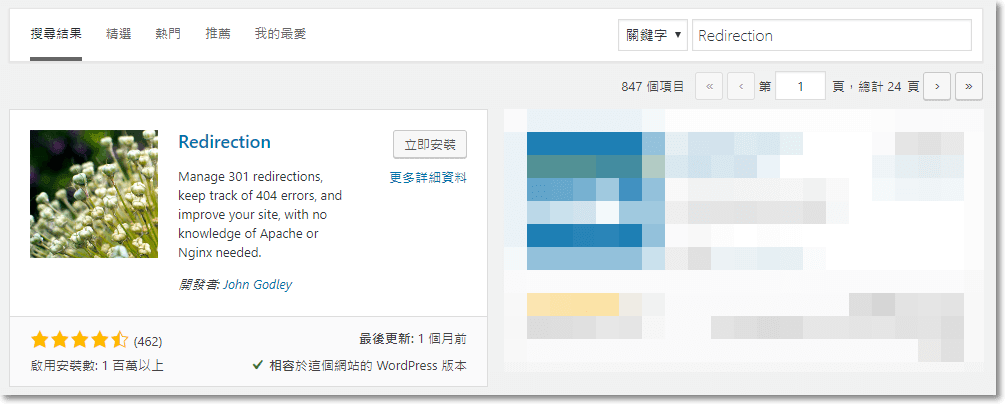
Task: Click the current page number field
Action: tap(800, 86)
